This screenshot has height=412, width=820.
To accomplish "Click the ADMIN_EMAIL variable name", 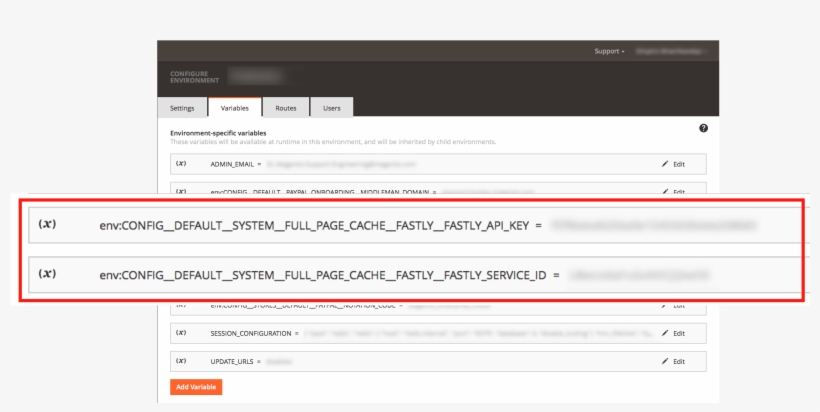I will pos(232,164).
